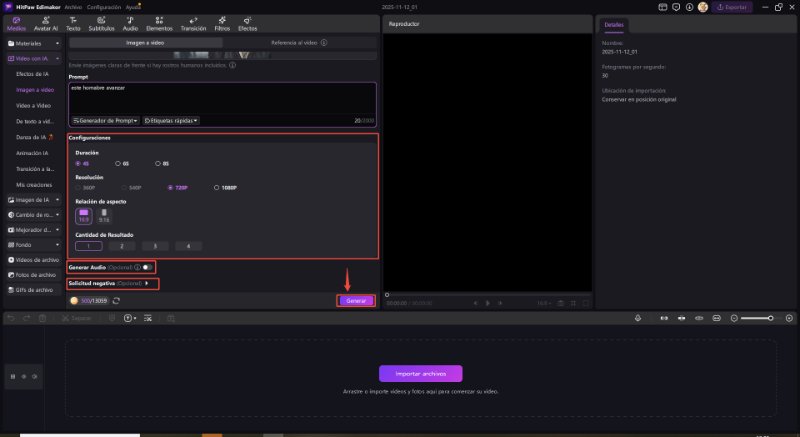Select the 720P resolution option
The width and height of the screenshot is (800, 437).
[178, 188]
